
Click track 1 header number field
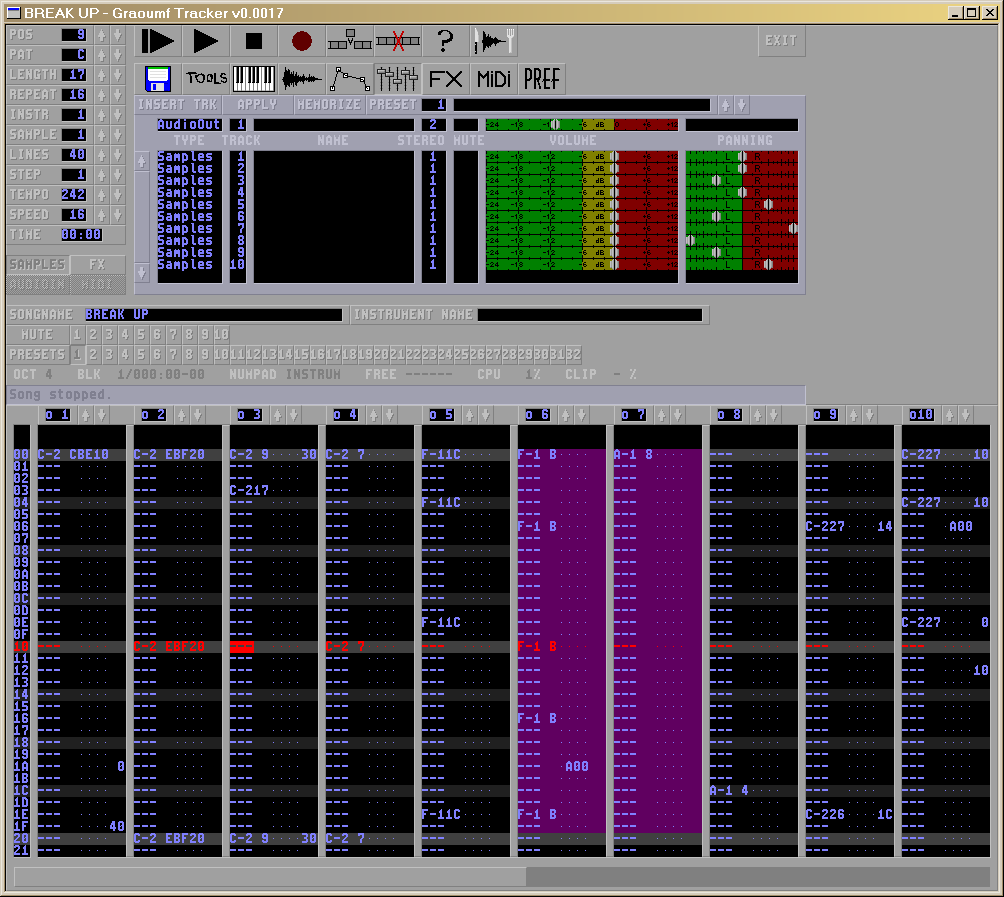pos(57,415)
